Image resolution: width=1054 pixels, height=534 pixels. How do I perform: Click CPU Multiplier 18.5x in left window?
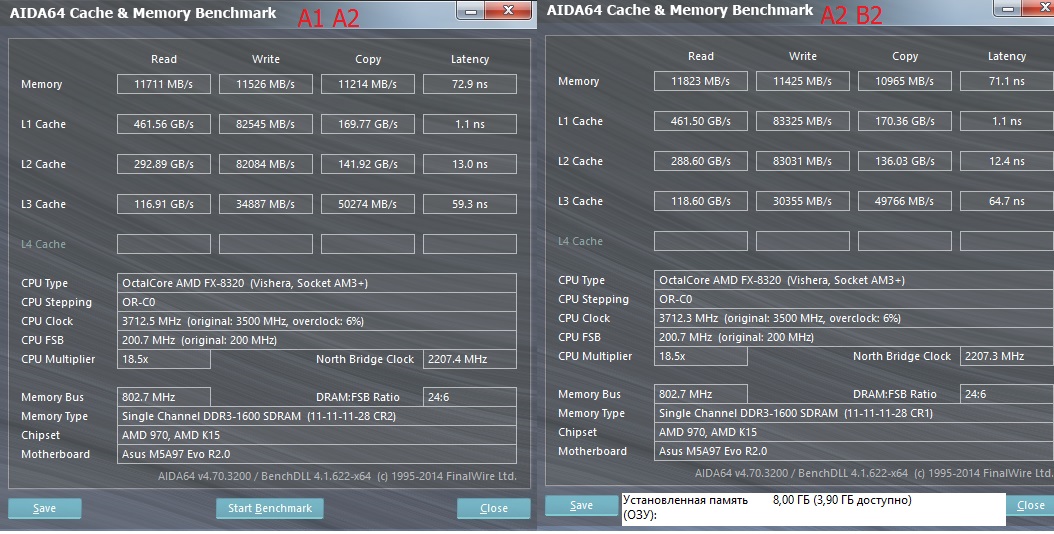pyautogui.click(x=163, y=359)
